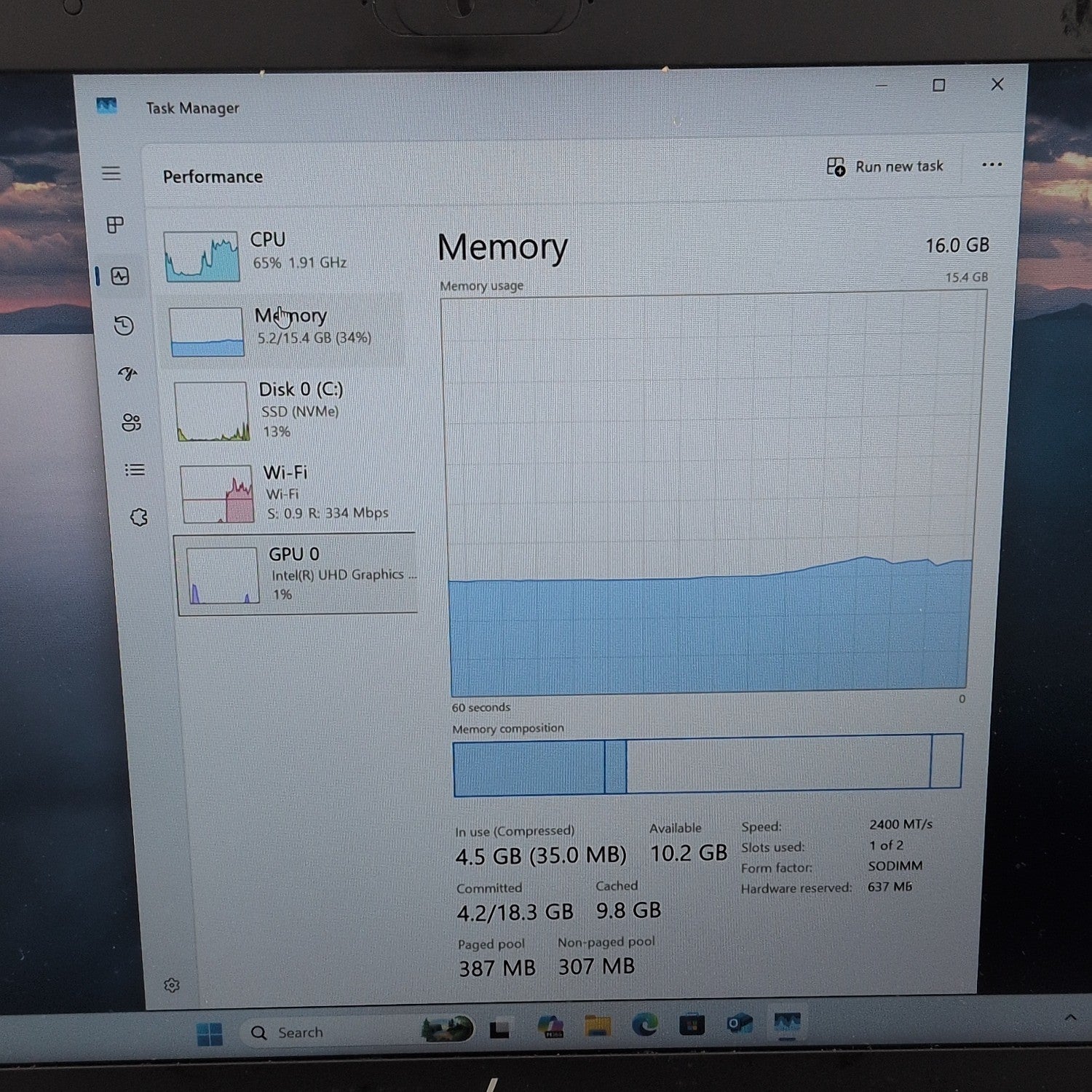Select the Performance page sidebar icon
Image resolution: width=1092 pixels, height=1092 pixels.
click(120, 276)
